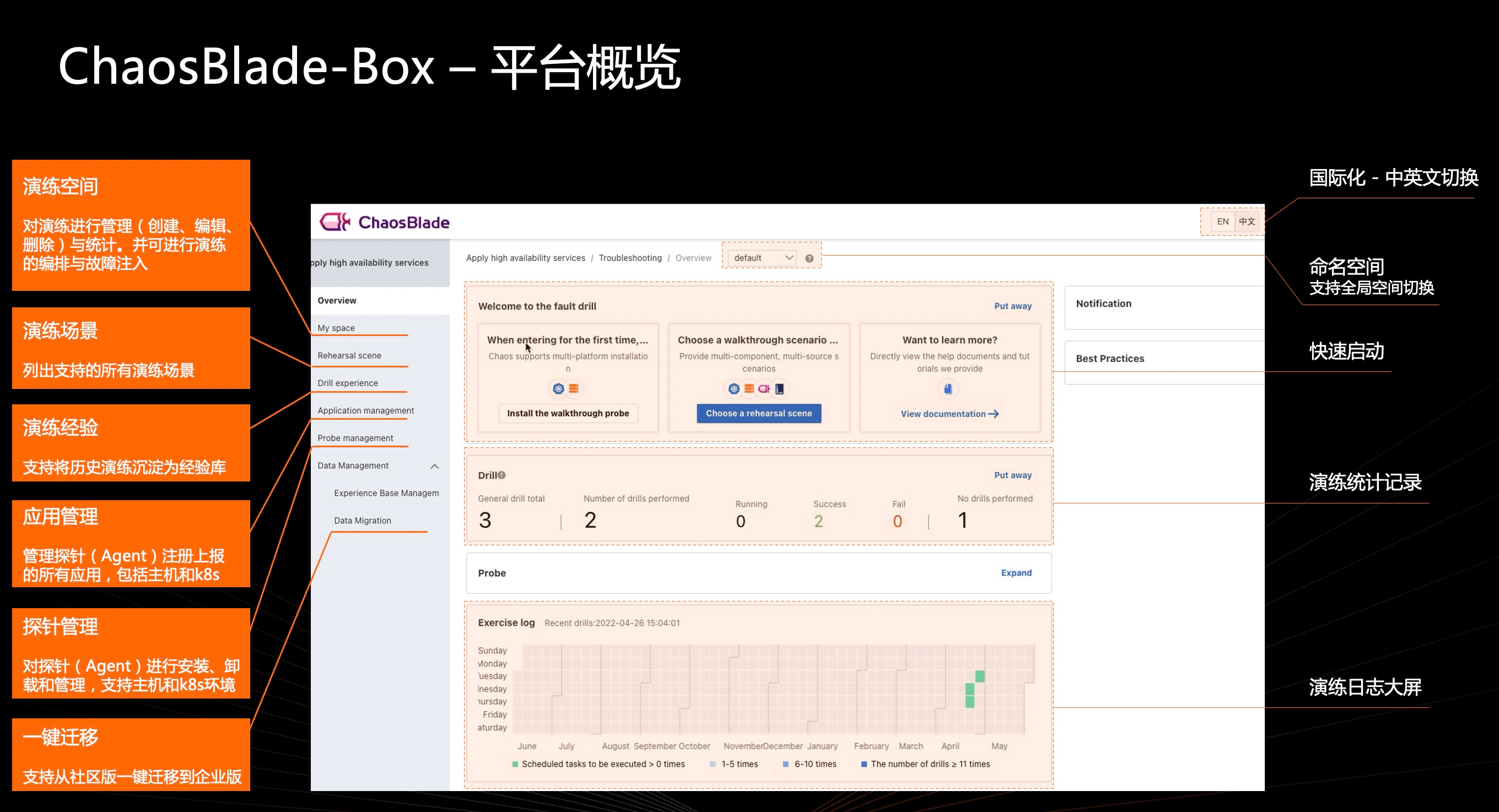Click help question mark next to default dropdown
Viewport: 1499px width, 812px height.
click(x=809, y=258)
